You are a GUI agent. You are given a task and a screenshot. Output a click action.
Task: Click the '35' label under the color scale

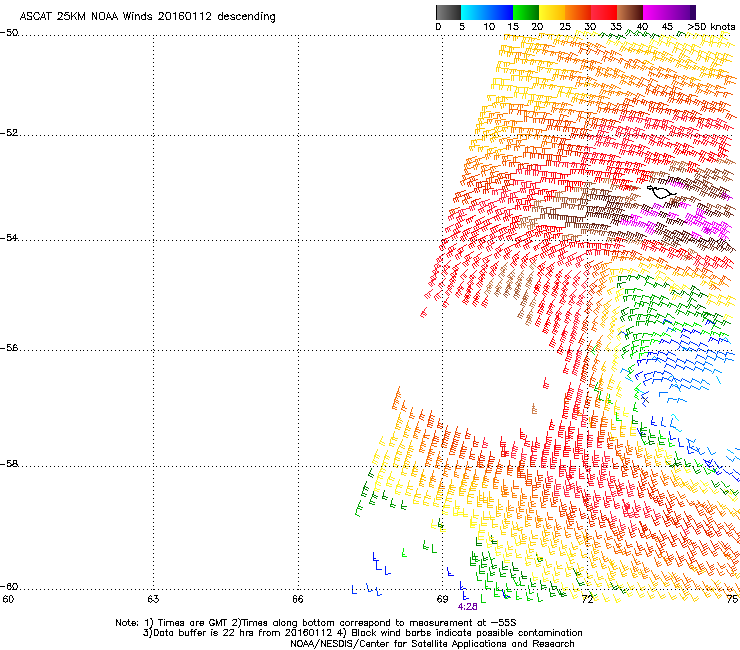click(x=616, y=27)
